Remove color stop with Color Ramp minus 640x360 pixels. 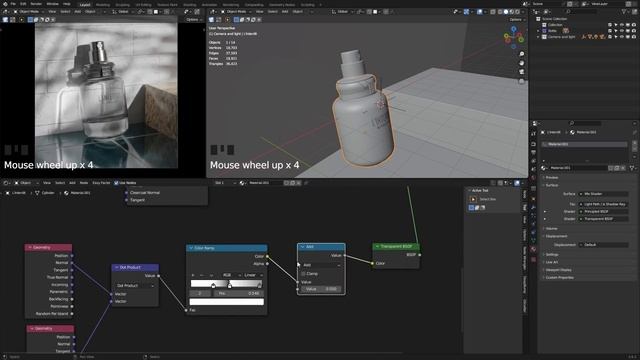[x=201, y=275]
